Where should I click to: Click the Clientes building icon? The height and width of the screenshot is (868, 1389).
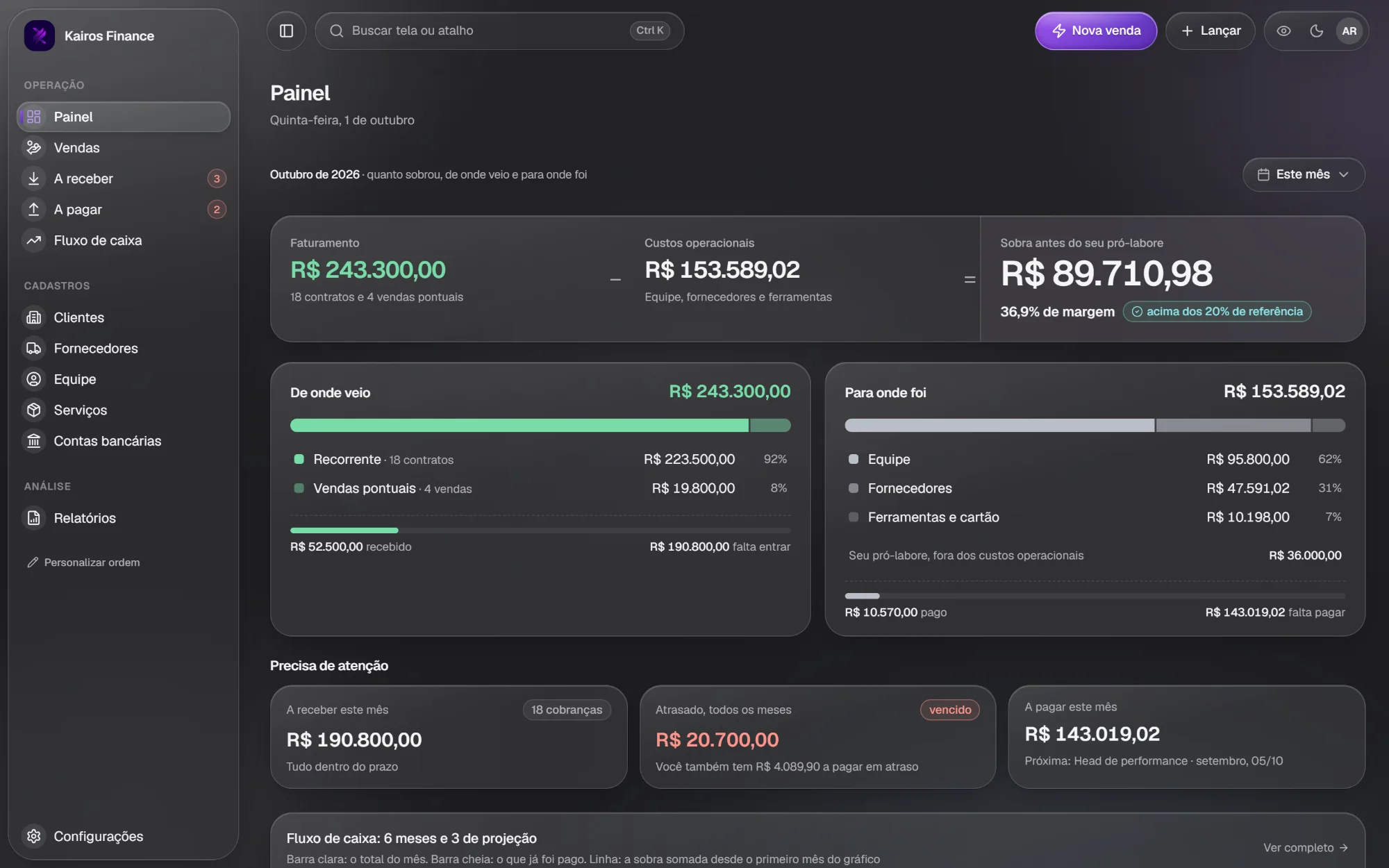point(33,317)
